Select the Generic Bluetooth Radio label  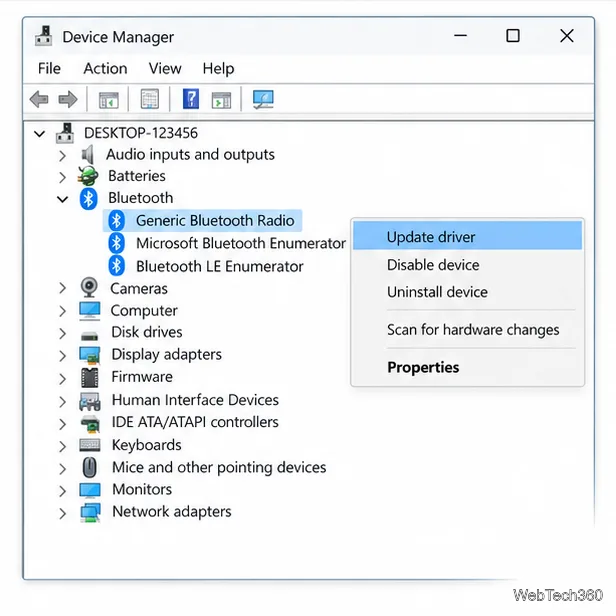(215, 220)
